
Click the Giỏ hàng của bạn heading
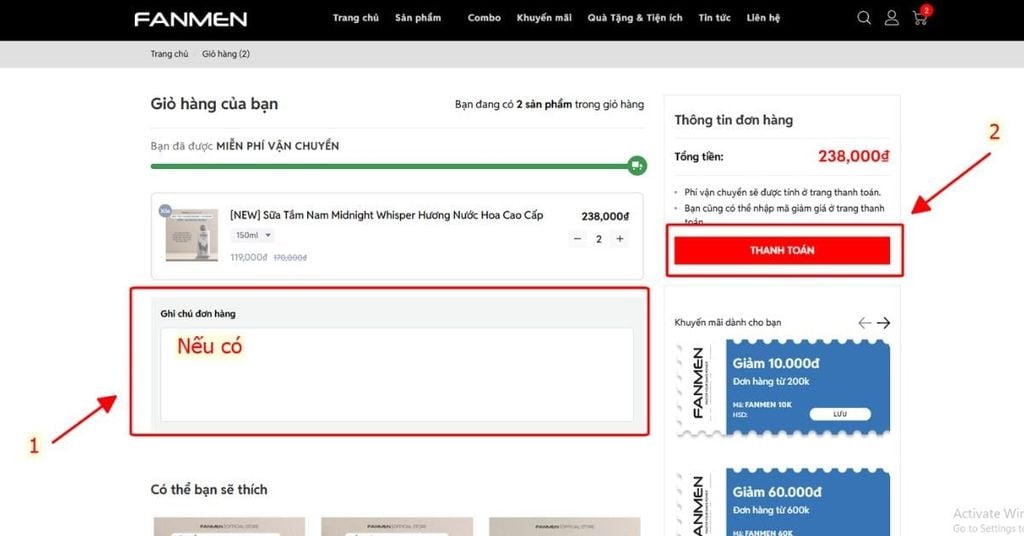[214, 104]
